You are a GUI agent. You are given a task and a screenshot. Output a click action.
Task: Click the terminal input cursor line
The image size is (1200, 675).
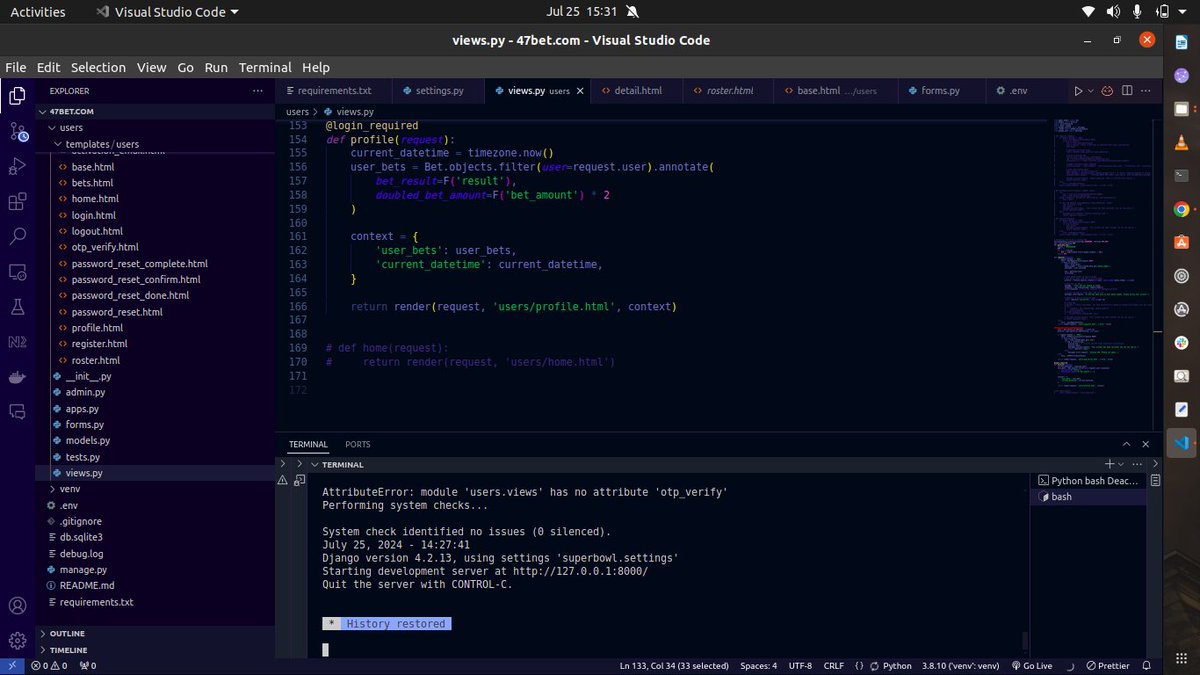325,649
